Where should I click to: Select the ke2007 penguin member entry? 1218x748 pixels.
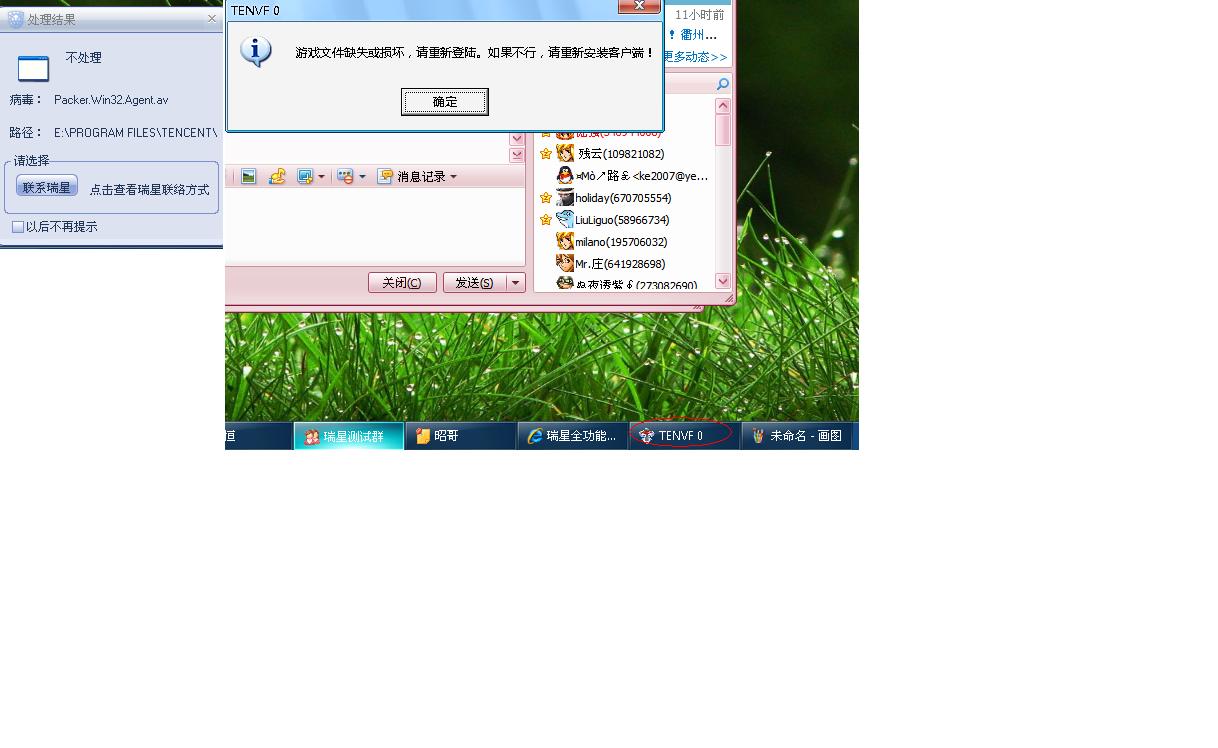tap(632, 176)
